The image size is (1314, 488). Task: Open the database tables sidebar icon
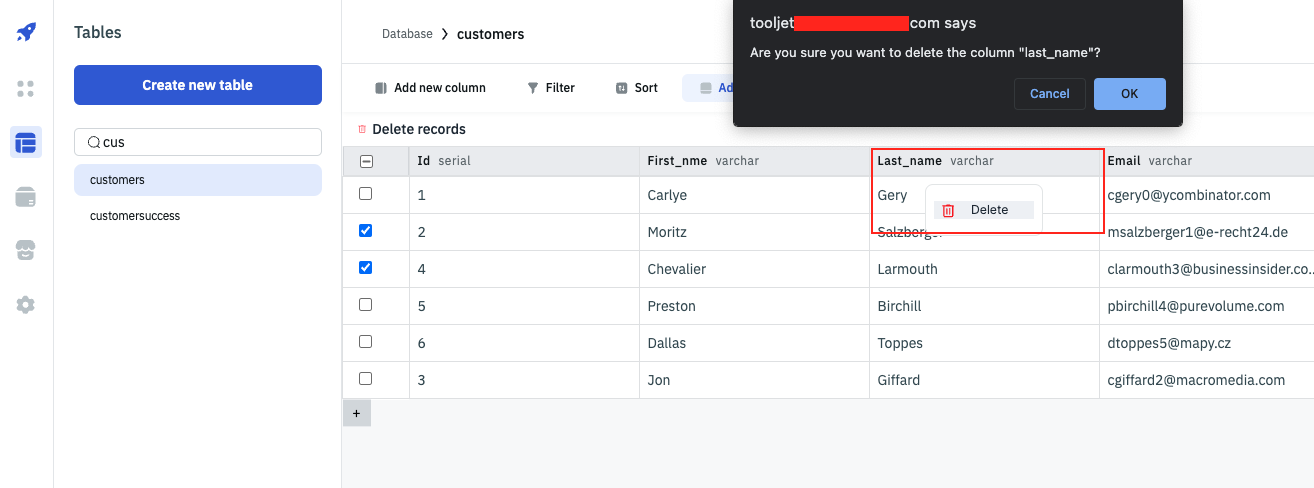tap(26, 143)
